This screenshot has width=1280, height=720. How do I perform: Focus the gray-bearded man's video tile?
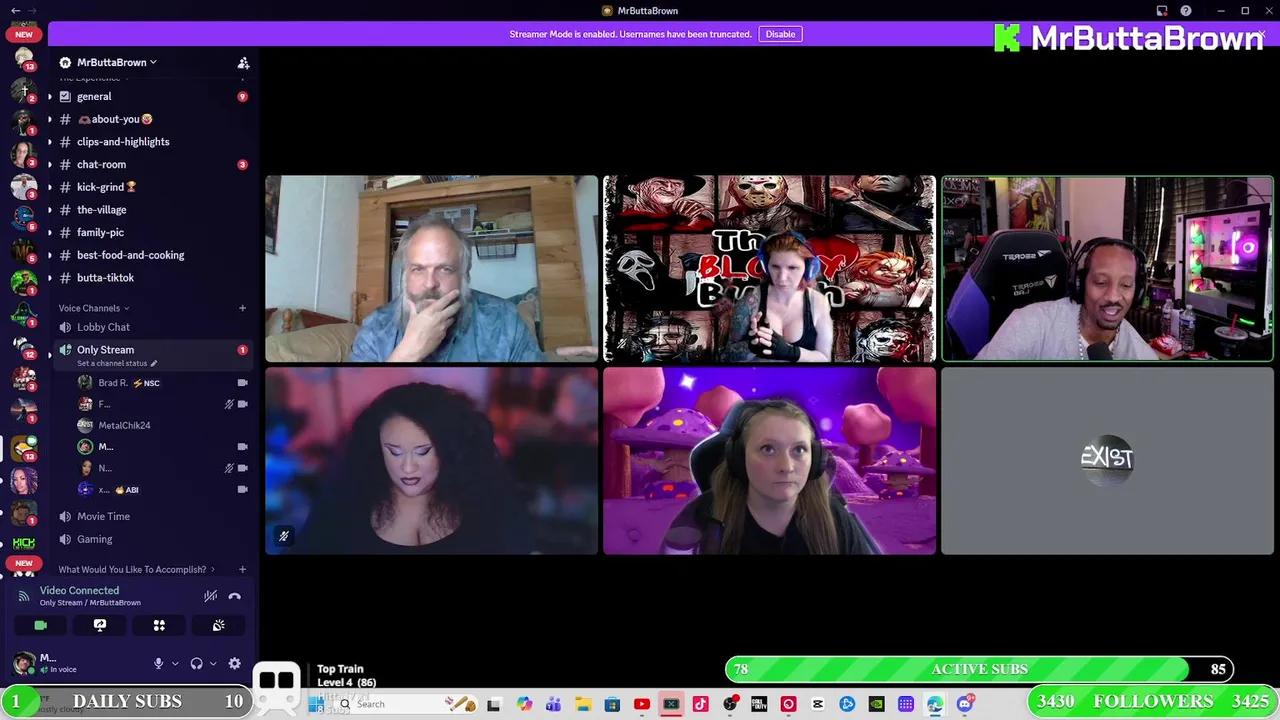tap(432, 269)
